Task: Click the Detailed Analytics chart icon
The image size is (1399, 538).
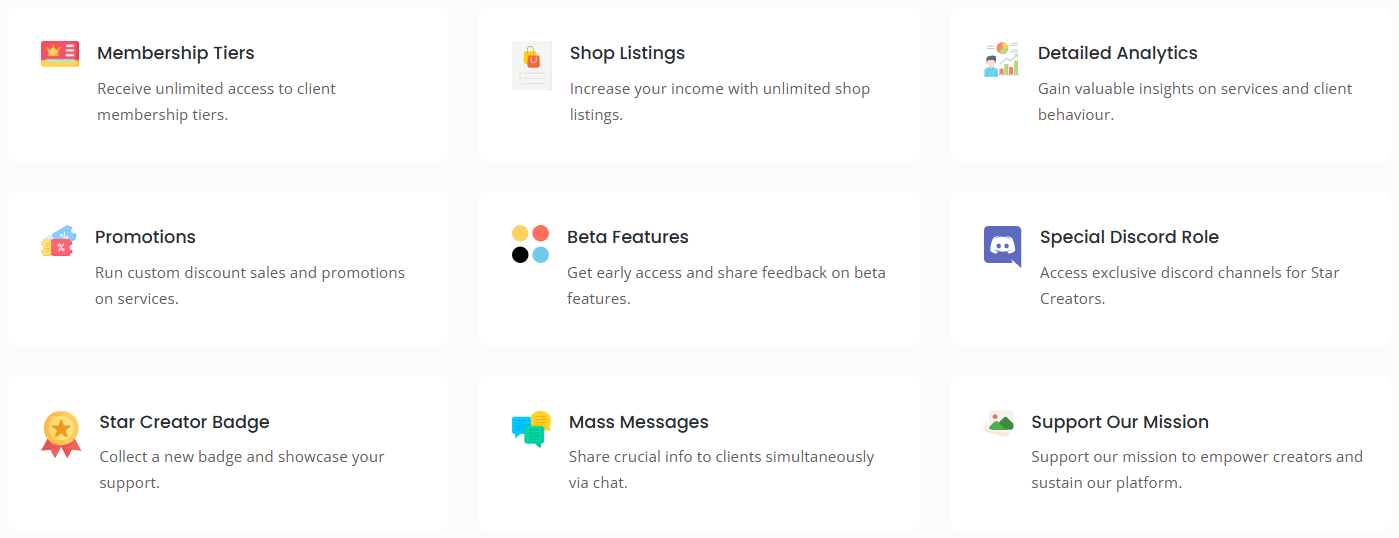Action: pyautogui.click(x=1001, y=59)
